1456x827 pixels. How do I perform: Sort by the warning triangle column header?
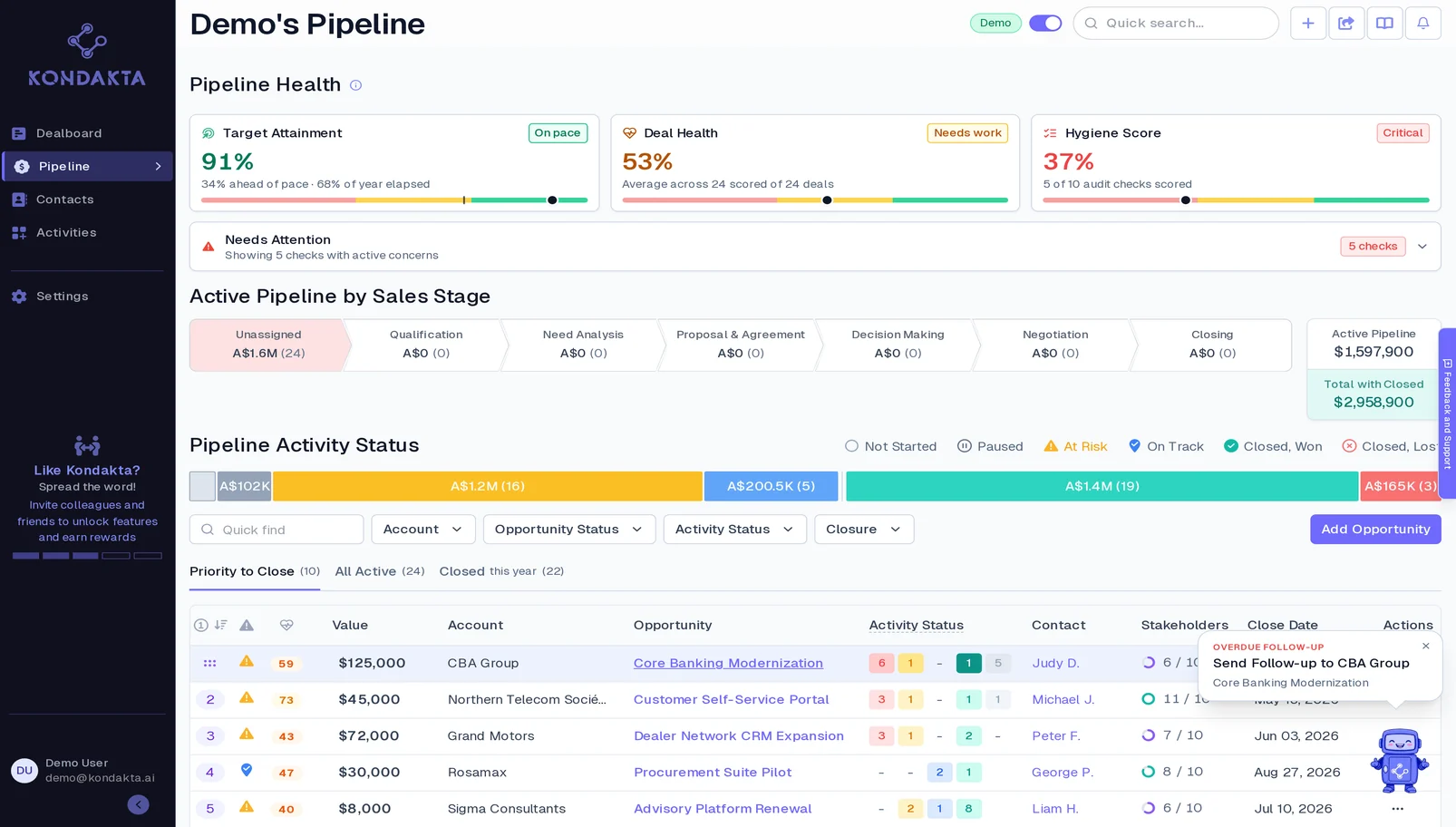pyautogui.click(x=247, y=626)
